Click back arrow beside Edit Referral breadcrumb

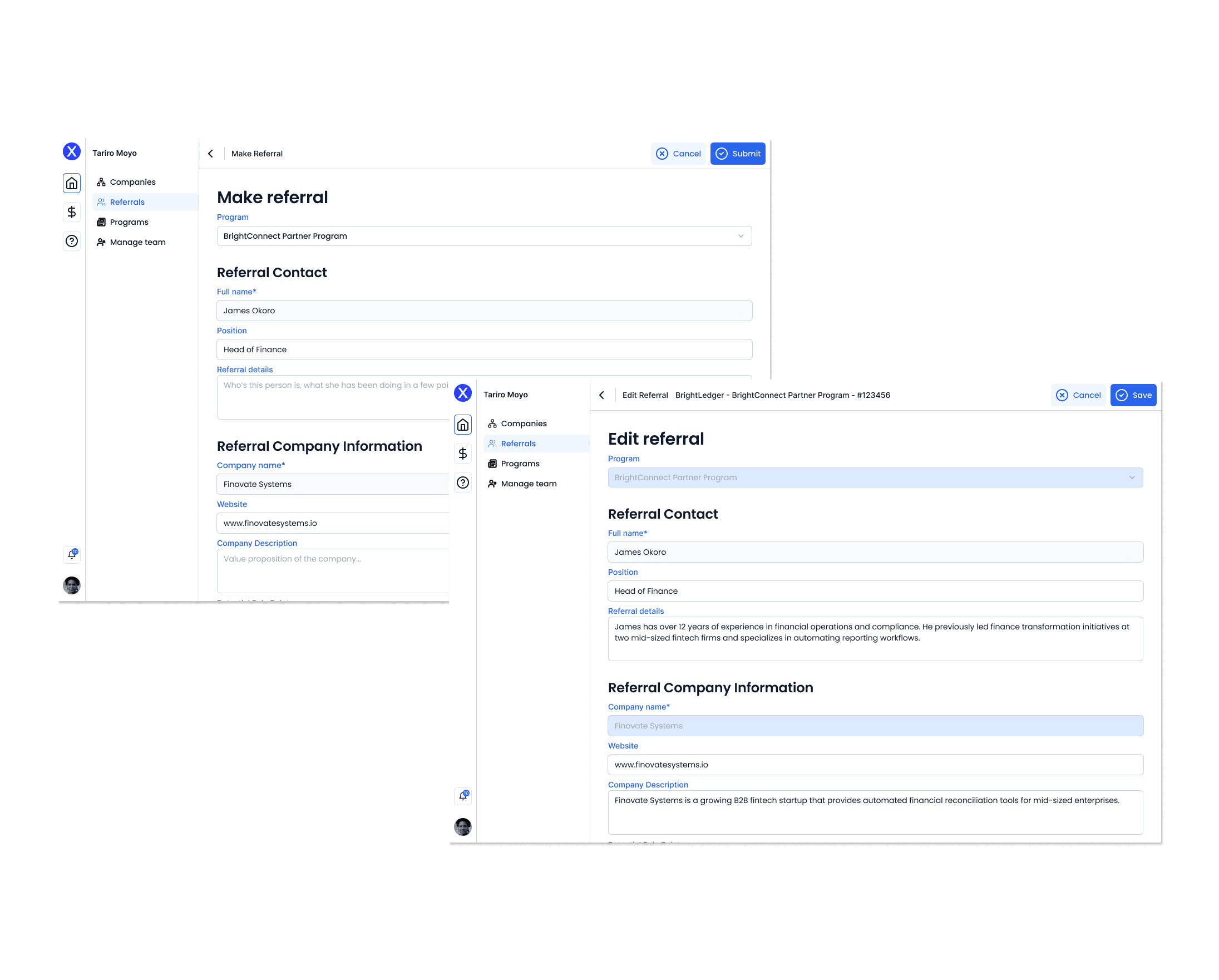(x=601, y=395)
